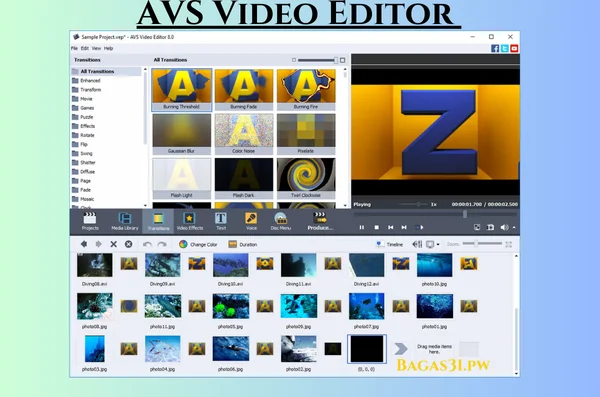Click transition between Diving09.avi and Diving10.avi

point(197,264)
